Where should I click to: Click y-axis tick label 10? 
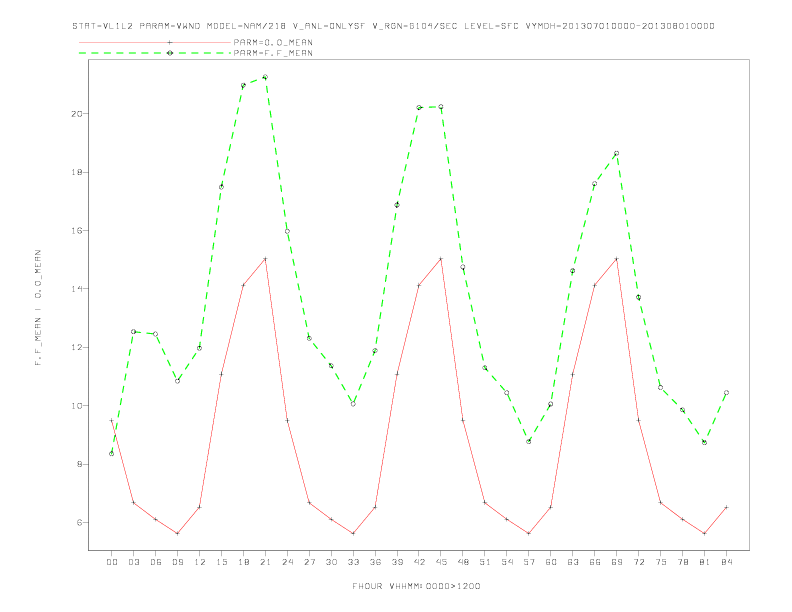76,405
